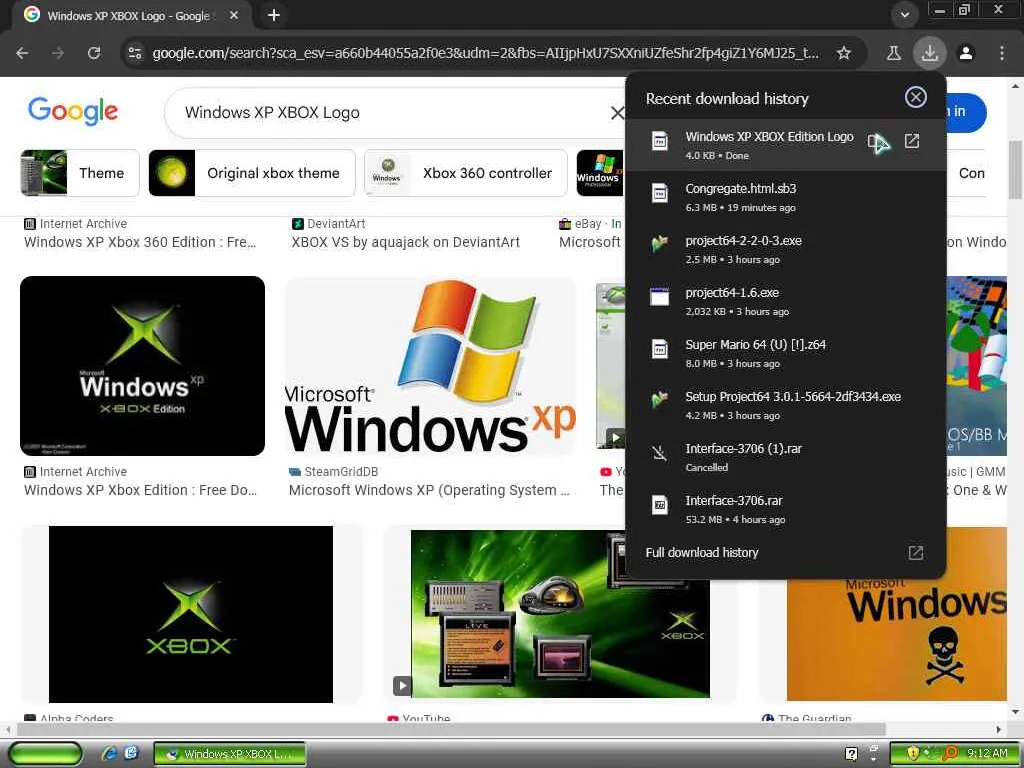Open Windows XP Xbox Edition Free Download link
Screen dimensions: 1024x768
[141, 490]
